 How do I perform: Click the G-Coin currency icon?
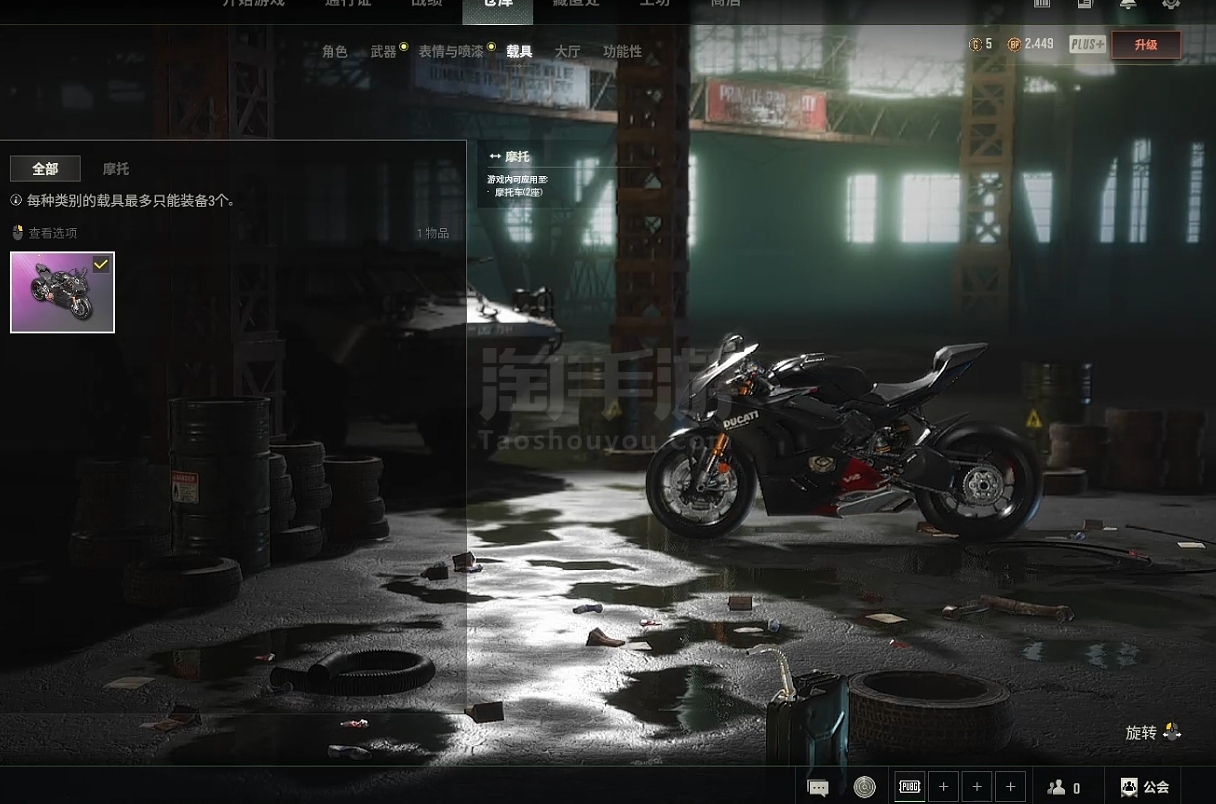pos(976,44)
